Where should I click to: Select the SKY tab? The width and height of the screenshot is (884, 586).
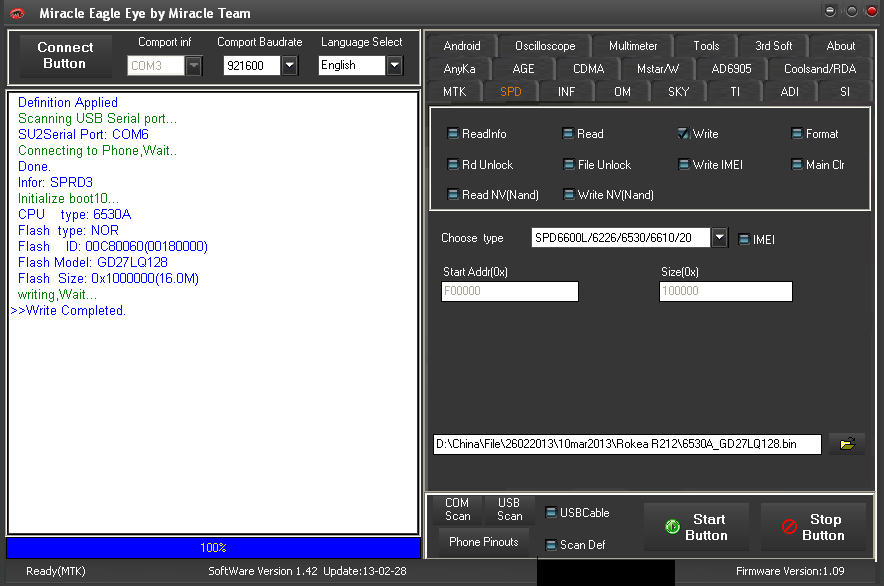click(678, 91)
